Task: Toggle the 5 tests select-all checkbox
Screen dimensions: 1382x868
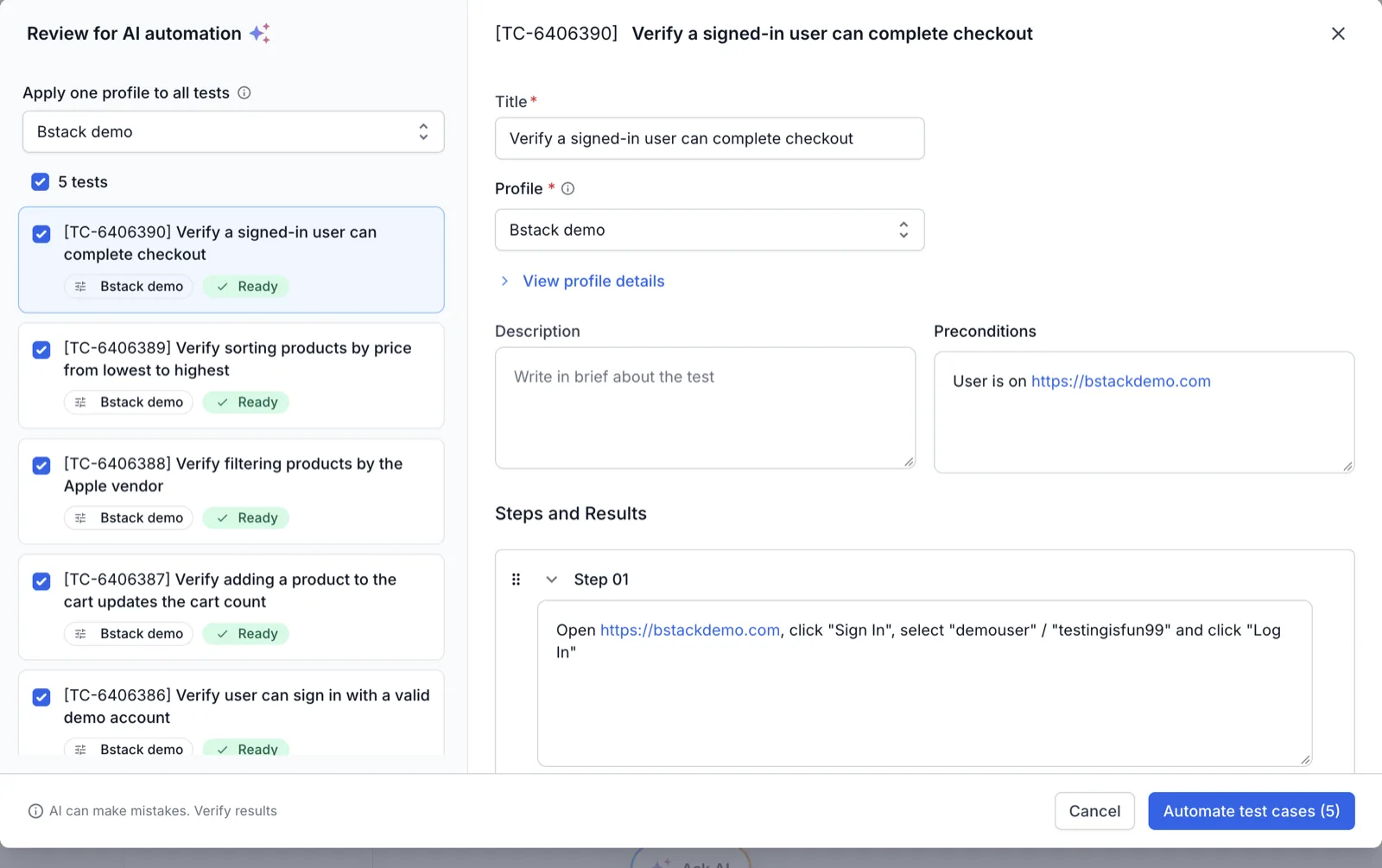Action: coord(41,181)
